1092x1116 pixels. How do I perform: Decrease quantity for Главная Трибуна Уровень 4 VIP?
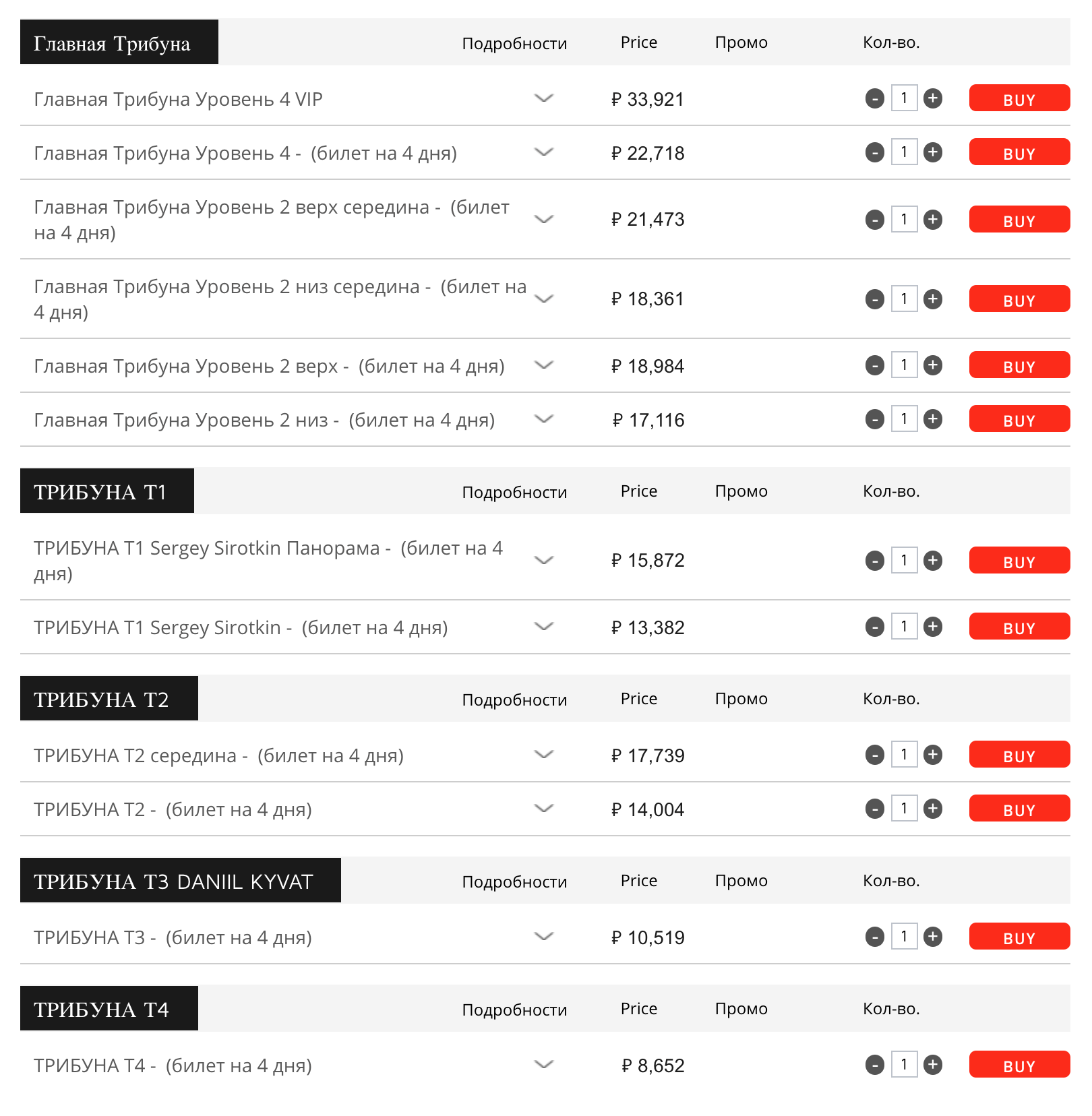pos(875,98)
